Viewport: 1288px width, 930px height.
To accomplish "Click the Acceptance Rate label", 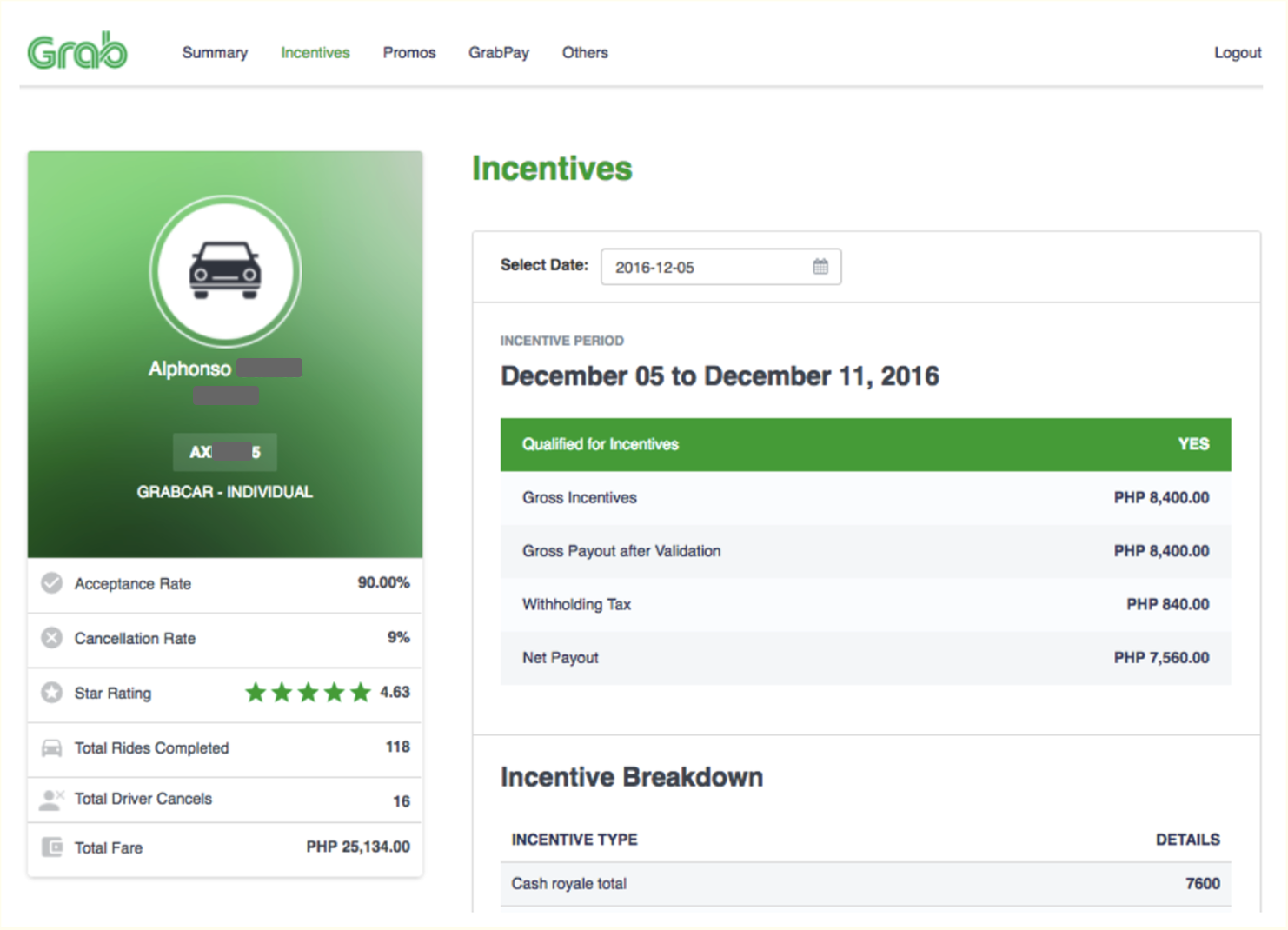I will [x=133, y=584].
